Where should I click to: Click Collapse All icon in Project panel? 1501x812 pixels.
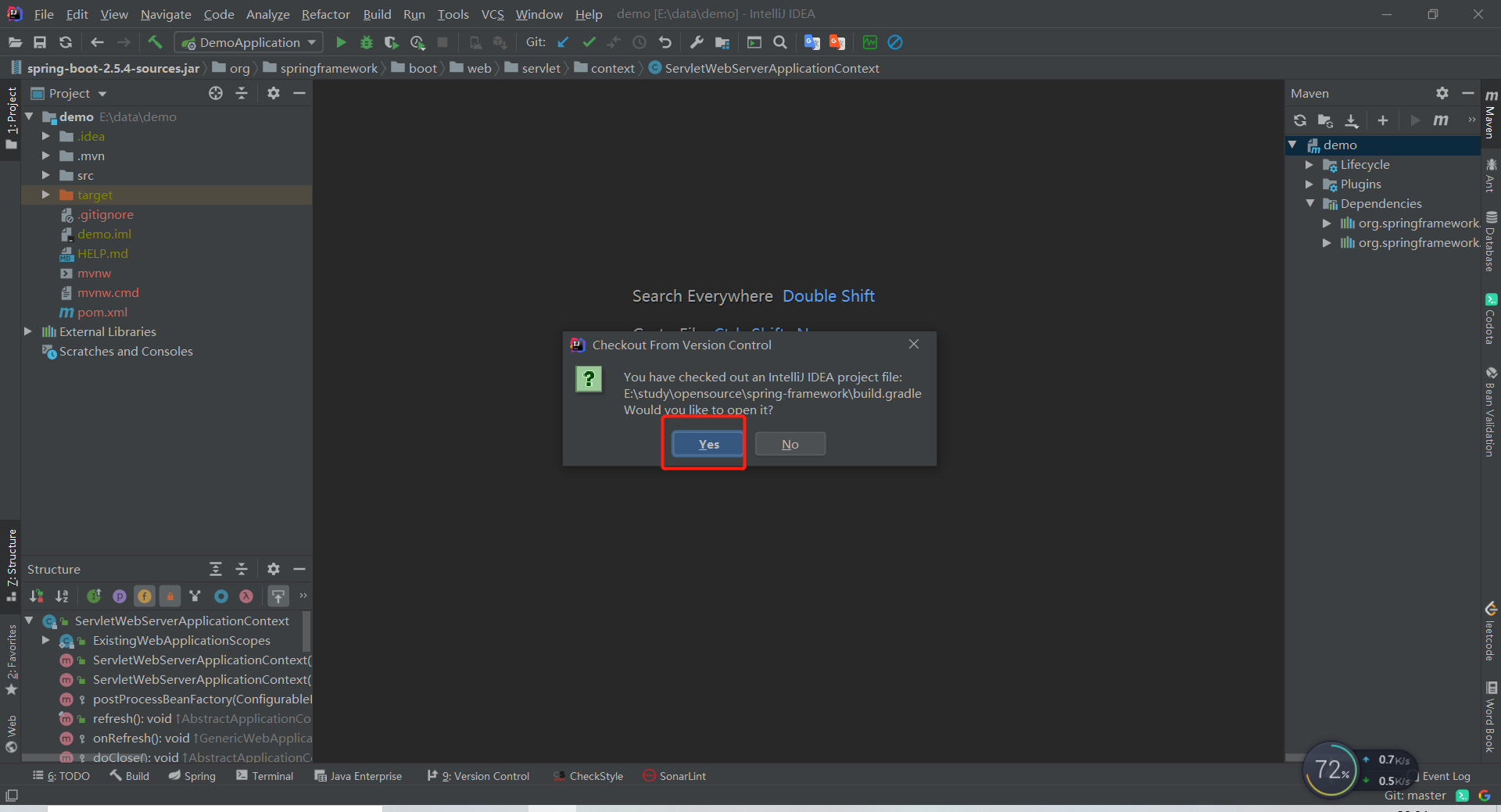(x=242, y=93)
